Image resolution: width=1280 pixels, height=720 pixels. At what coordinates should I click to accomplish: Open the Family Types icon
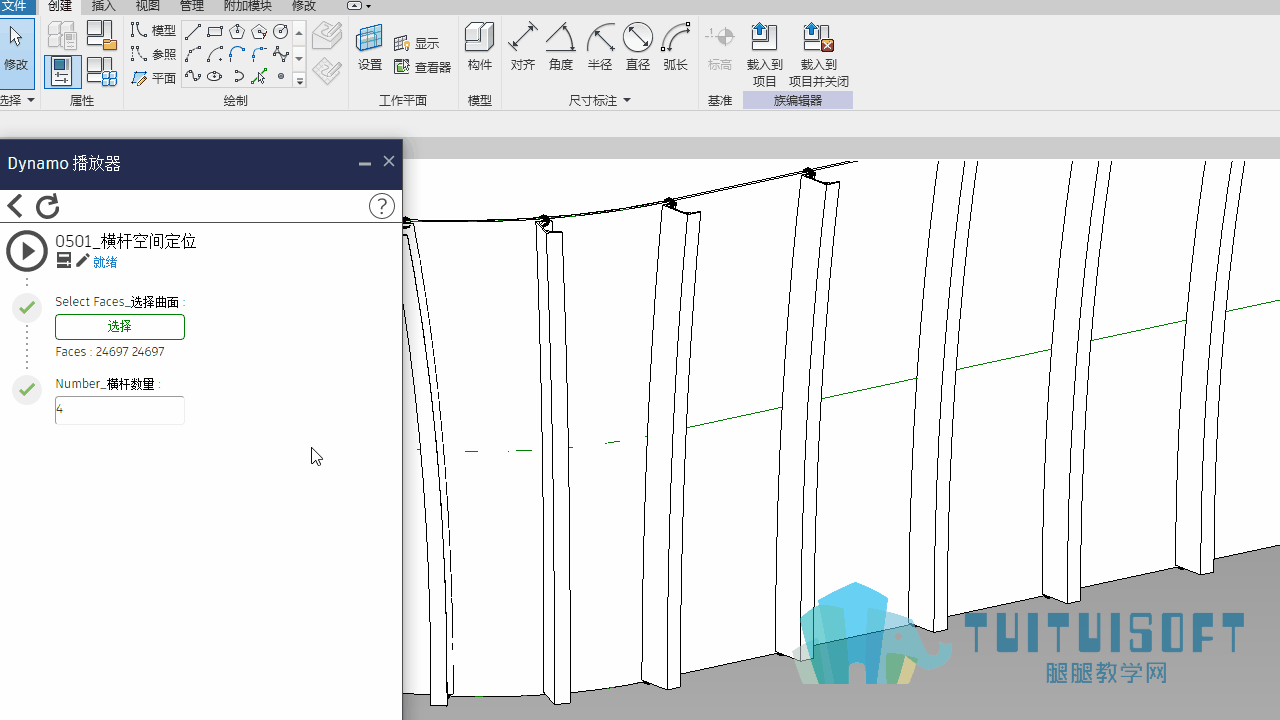(101, 72)
